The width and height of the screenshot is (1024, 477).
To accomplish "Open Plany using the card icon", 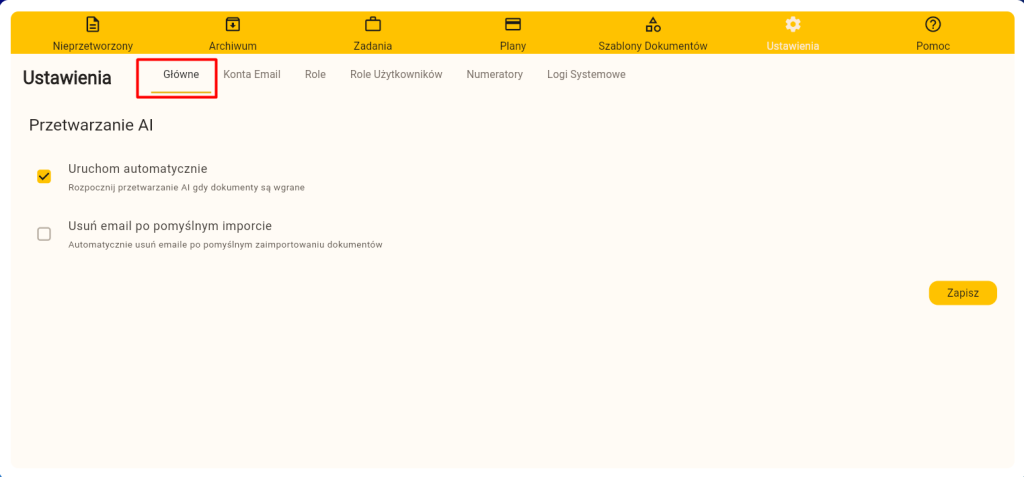I will 512,24.
